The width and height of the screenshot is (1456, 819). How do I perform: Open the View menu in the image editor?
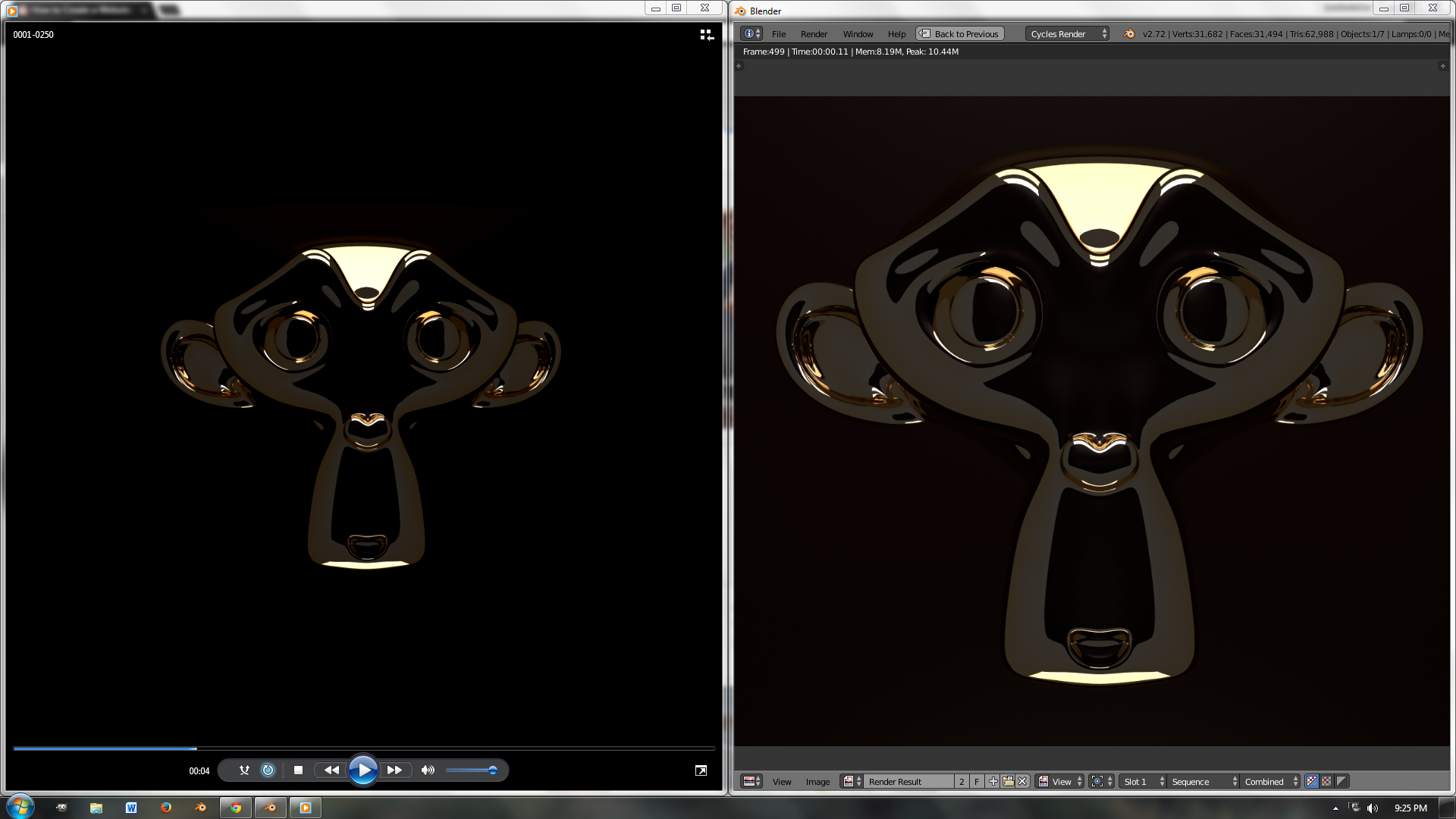click(782, 782)
